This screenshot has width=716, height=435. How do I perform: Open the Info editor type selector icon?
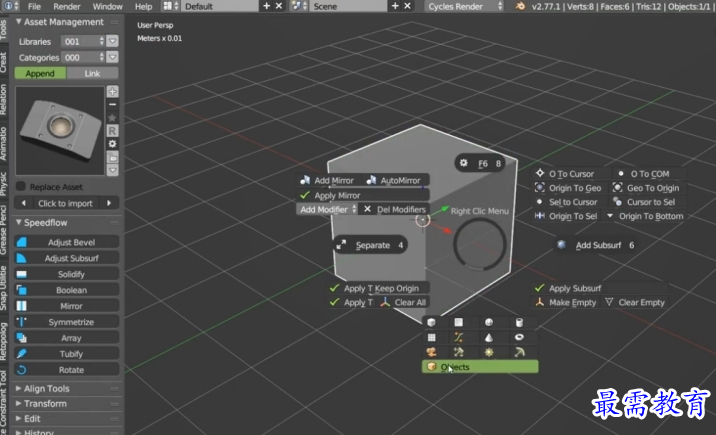tap(11, 6)
